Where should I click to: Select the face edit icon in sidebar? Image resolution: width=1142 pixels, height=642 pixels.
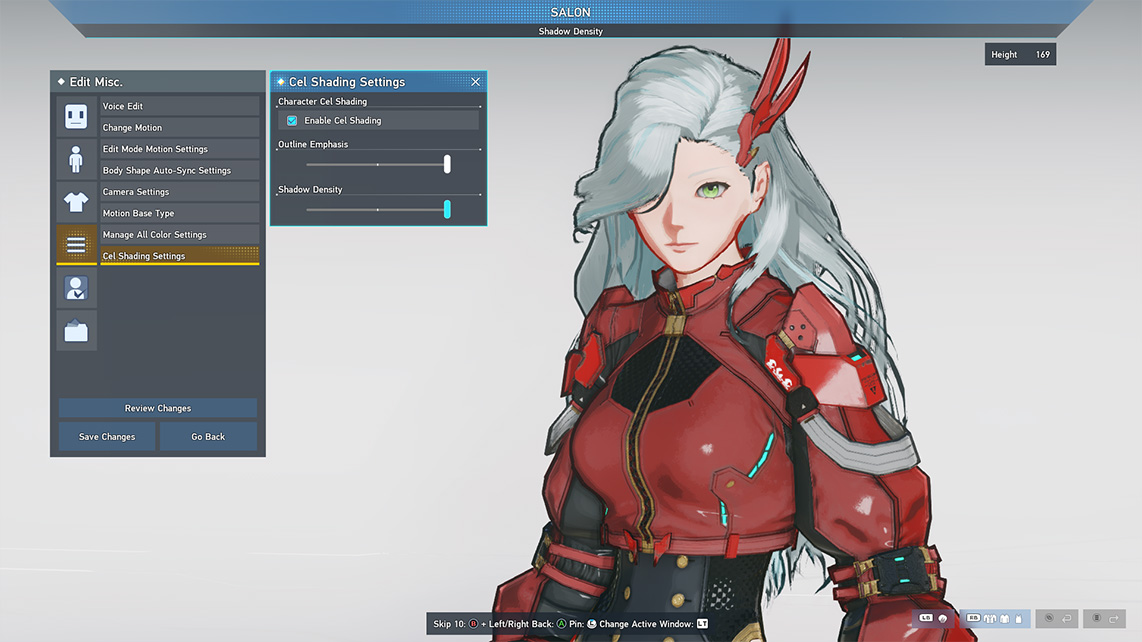(76, 118)
